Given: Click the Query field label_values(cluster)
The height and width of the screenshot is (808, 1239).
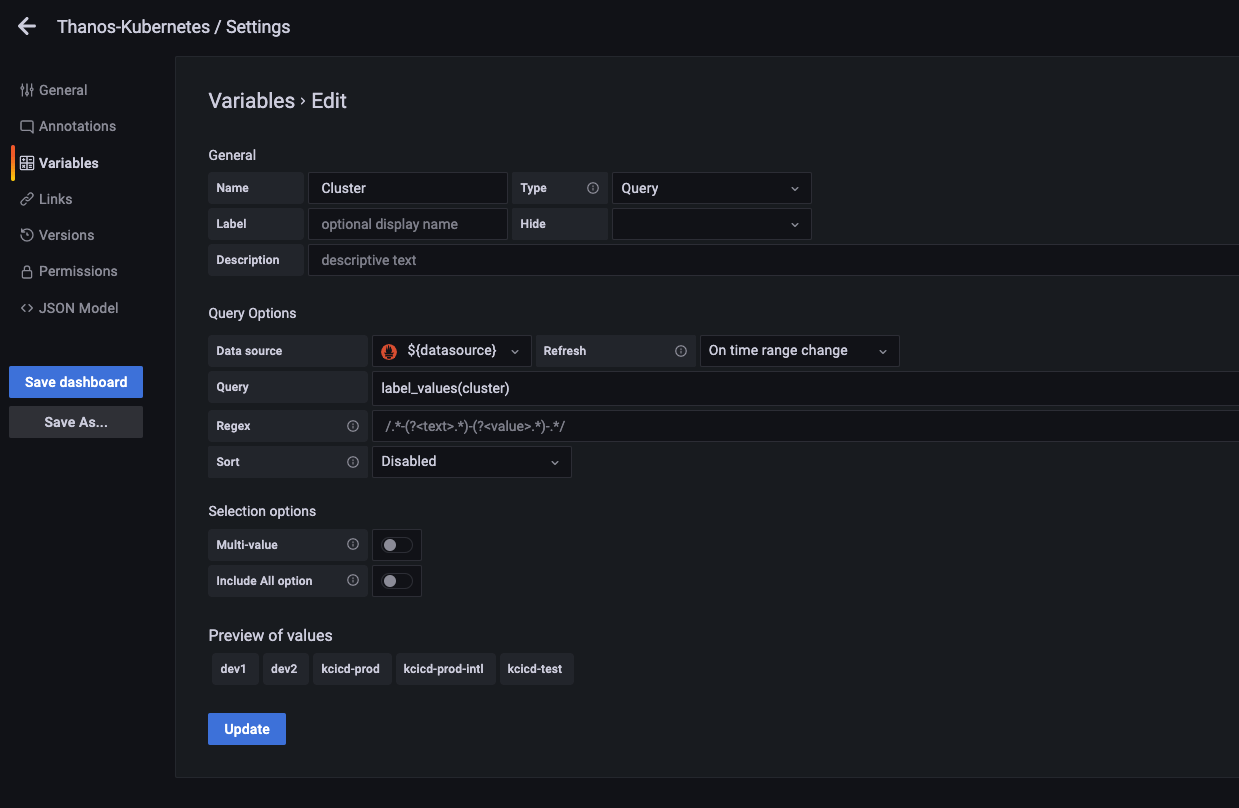Looking at the screenshot, I should [805, 388].
